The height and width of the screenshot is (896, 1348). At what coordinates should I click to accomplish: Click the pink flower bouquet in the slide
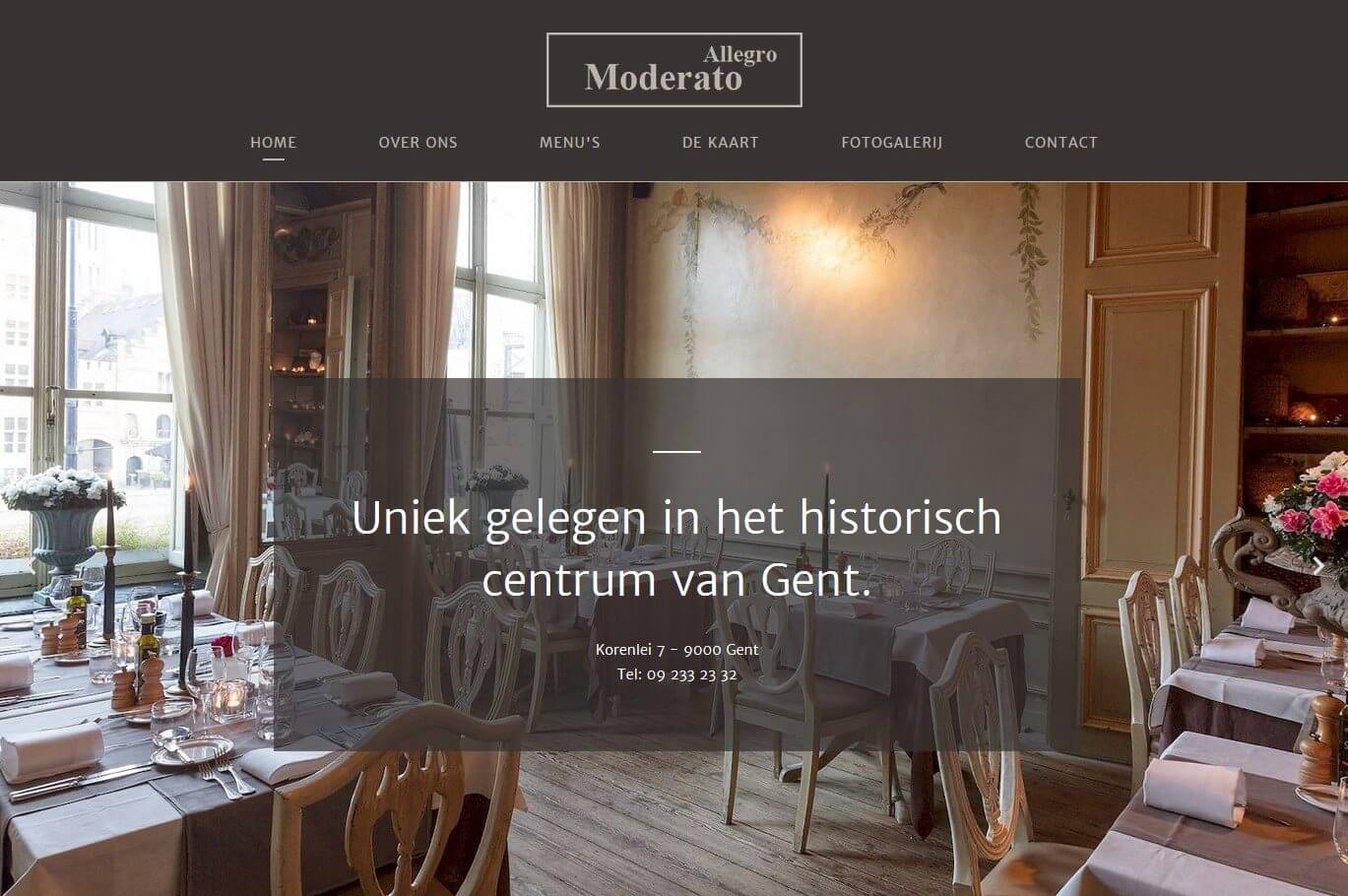pyautogui.click(x=1308, y=507)
